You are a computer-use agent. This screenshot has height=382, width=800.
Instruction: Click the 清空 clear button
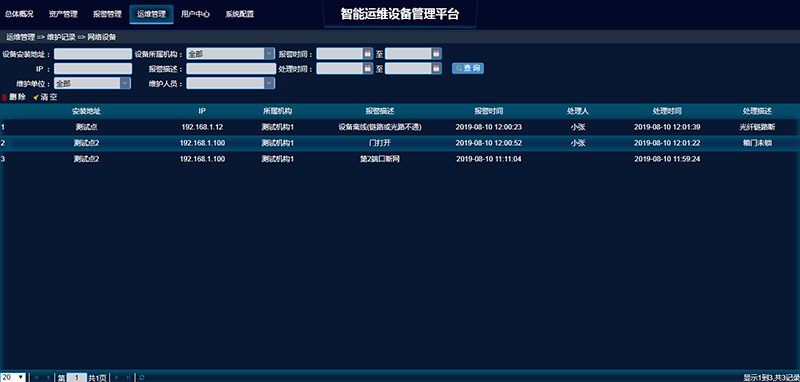(45, 97)
